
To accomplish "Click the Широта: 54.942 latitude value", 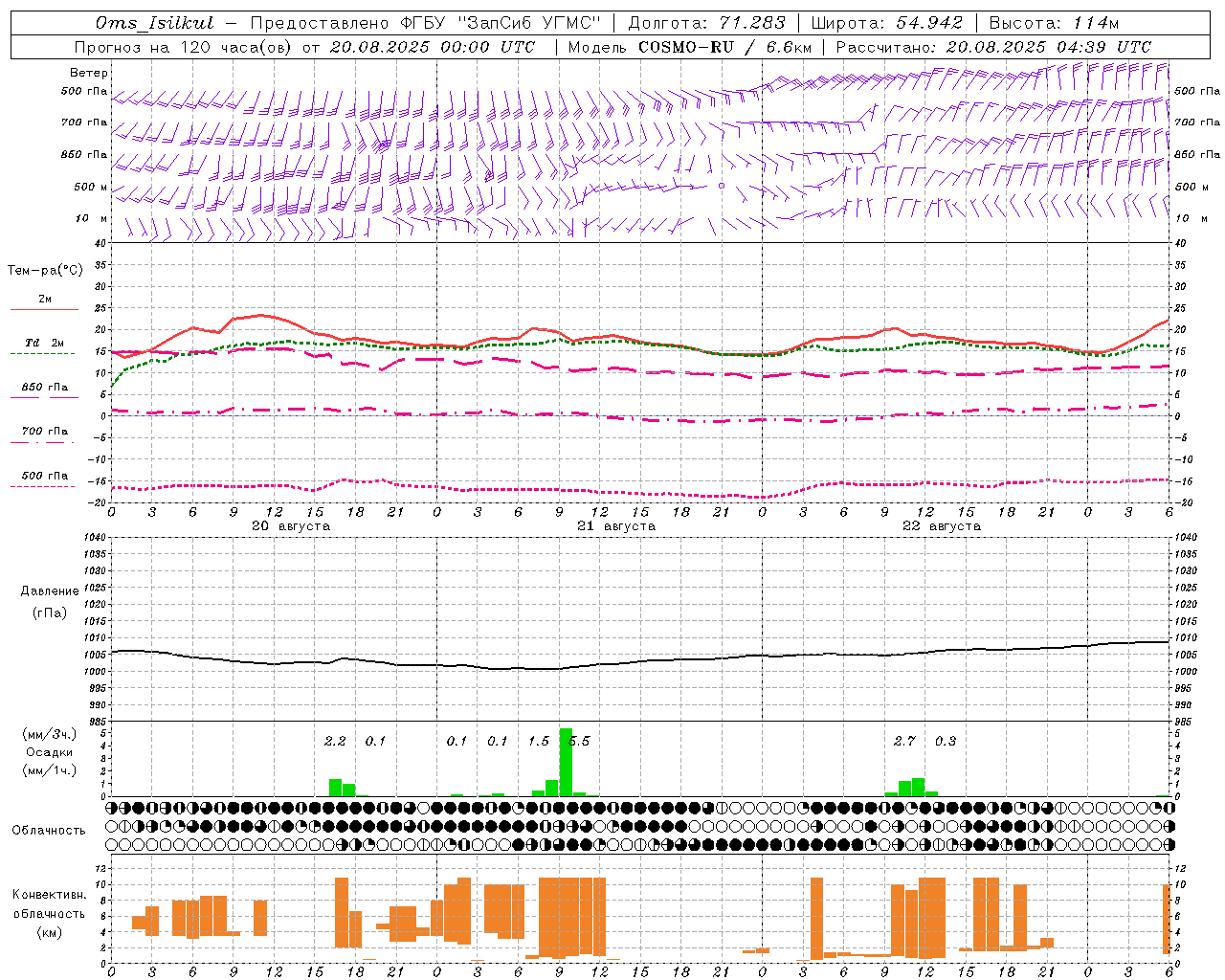I will coord(886,23).
